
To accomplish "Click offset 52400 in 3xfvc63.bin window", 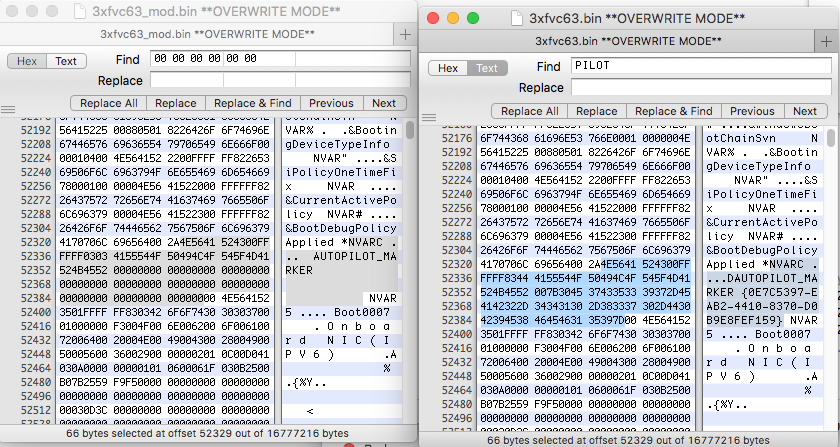I will click(x=457, y=334).
